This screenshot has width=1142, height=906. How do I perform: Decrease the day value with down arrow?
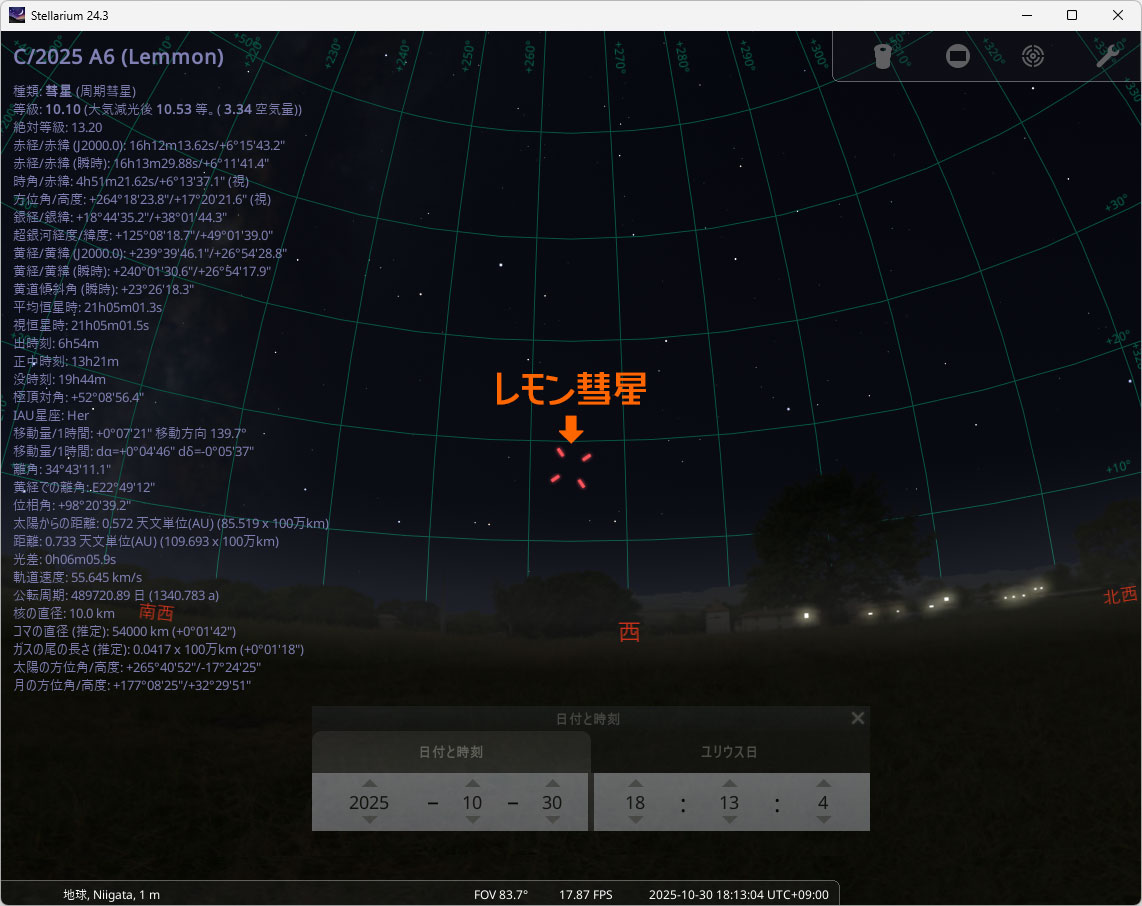tap(551, 821)
